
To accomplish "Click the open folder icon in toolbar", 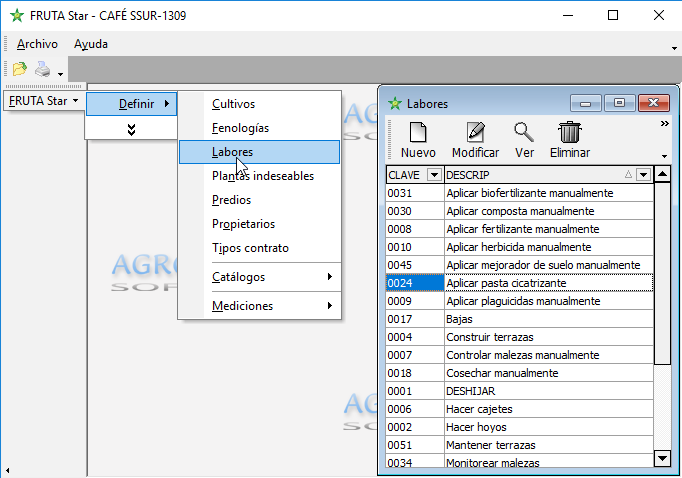I will [20, 69].
